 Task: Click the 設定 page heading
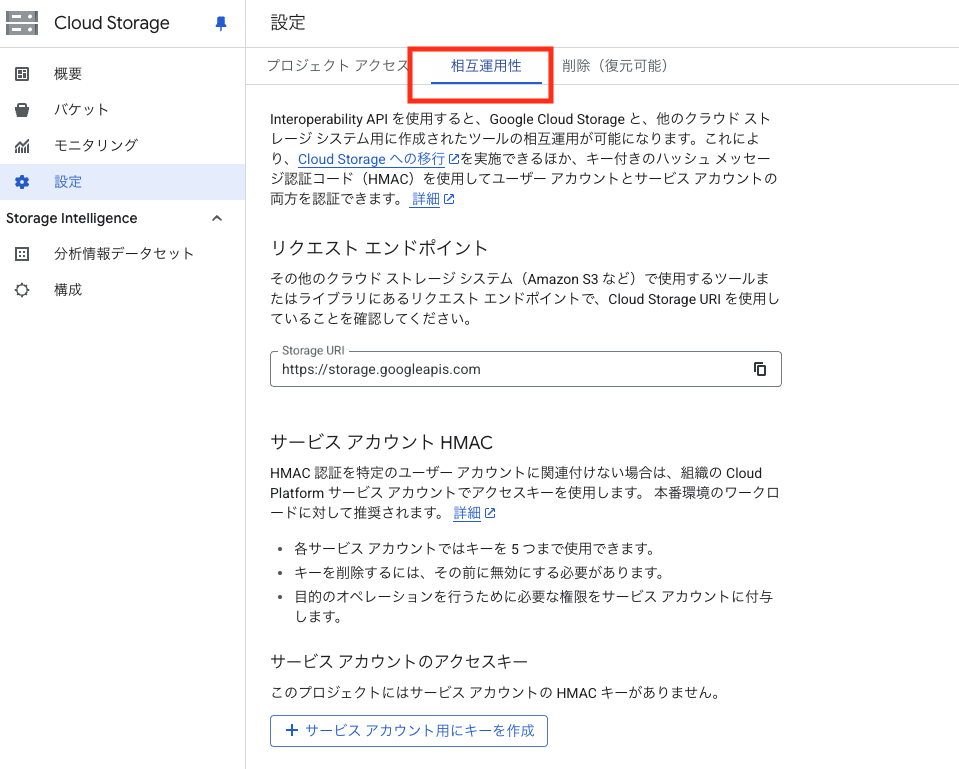(x=287, y=23)
